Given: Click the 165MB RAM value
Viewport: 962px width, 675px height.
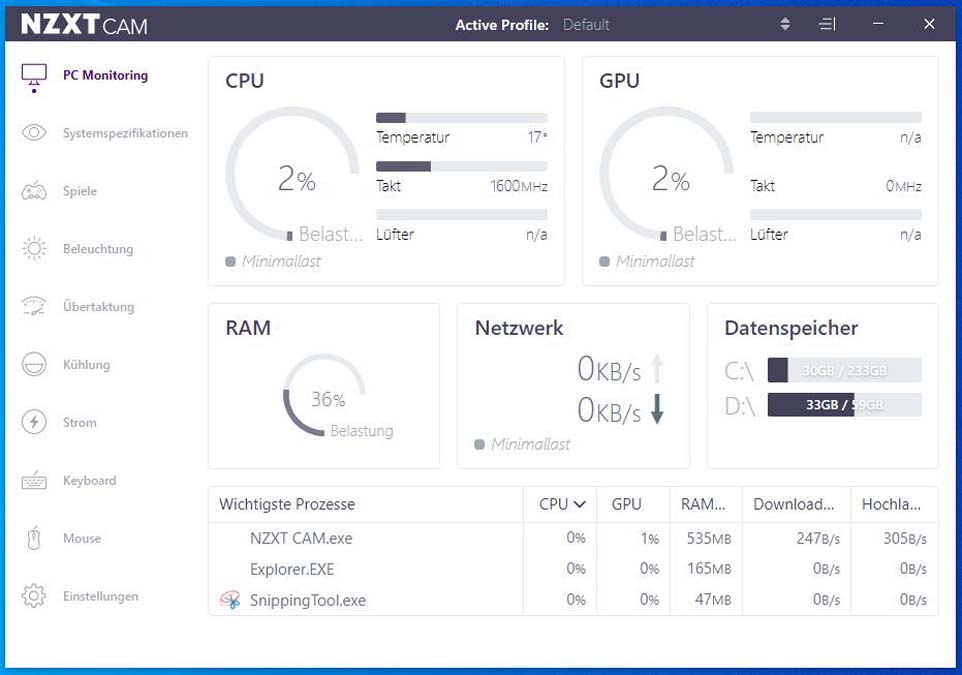Looking at the screenshot, I should pyautogui.click(x=709, y=569).
